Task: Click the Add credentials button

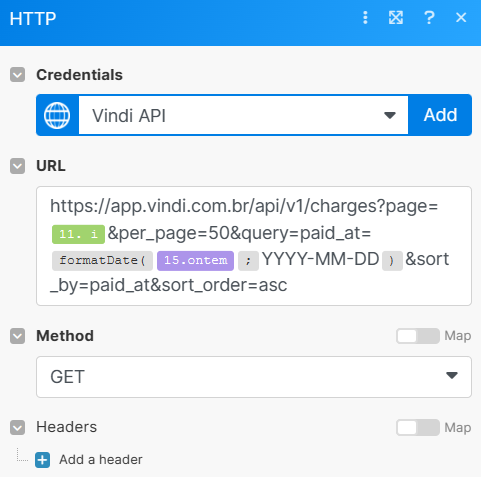Action: point(440,115)
